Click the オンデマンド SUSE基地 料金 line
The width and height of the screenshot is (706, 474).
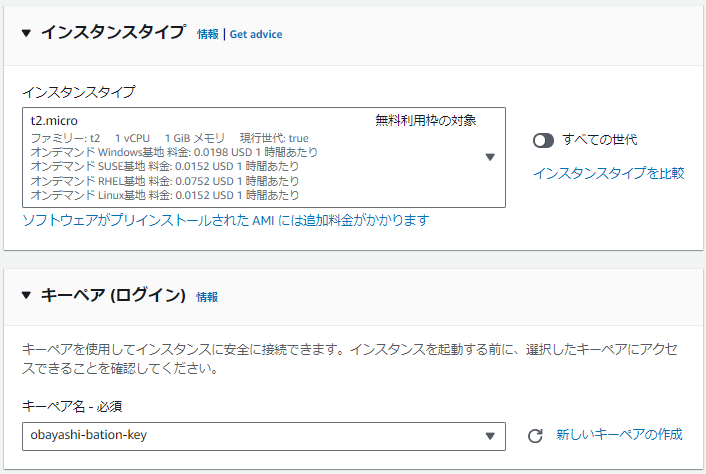click(165, 167)
